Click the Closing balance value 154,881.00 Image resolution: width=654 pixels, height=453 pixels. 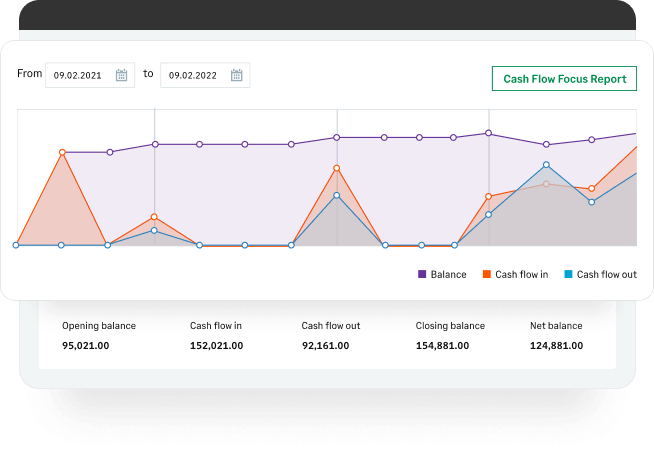[443, 345]
